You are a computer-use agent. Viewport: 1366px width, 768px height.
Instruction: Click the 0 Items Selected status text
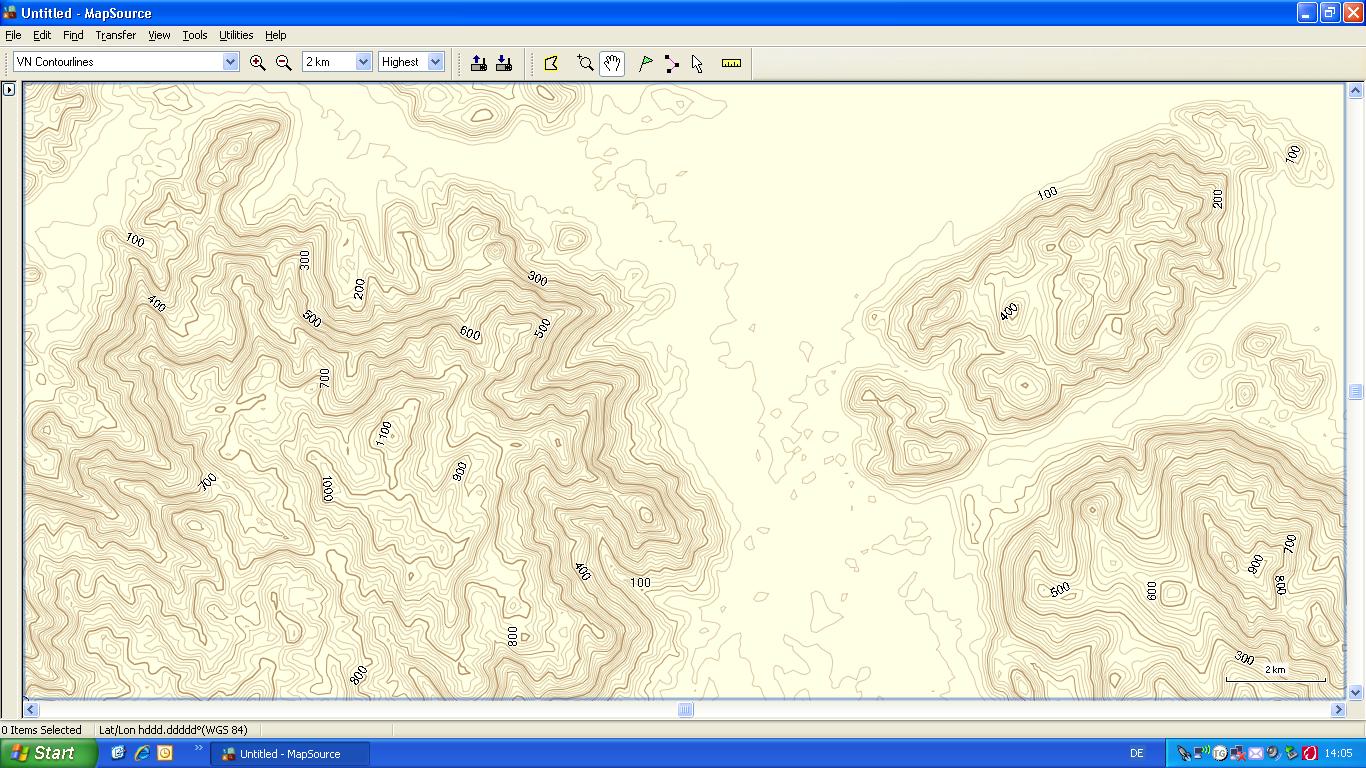pyautogui.click(x=42, y=730)
